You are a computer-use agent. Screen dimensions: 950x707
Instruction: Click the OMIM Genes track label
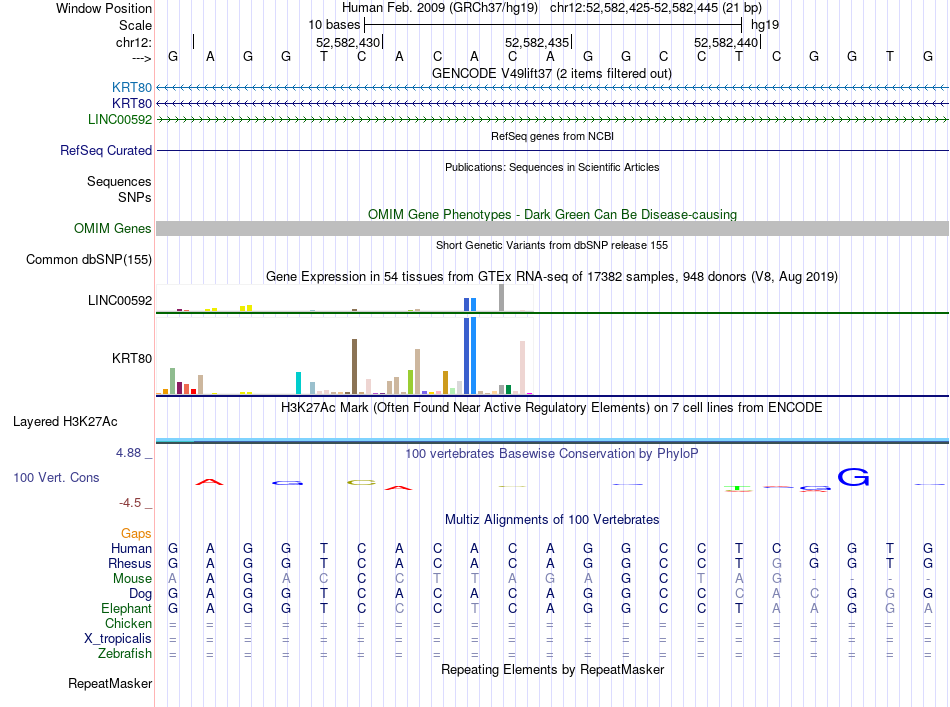pyautogui.click(x=113, y=228)
